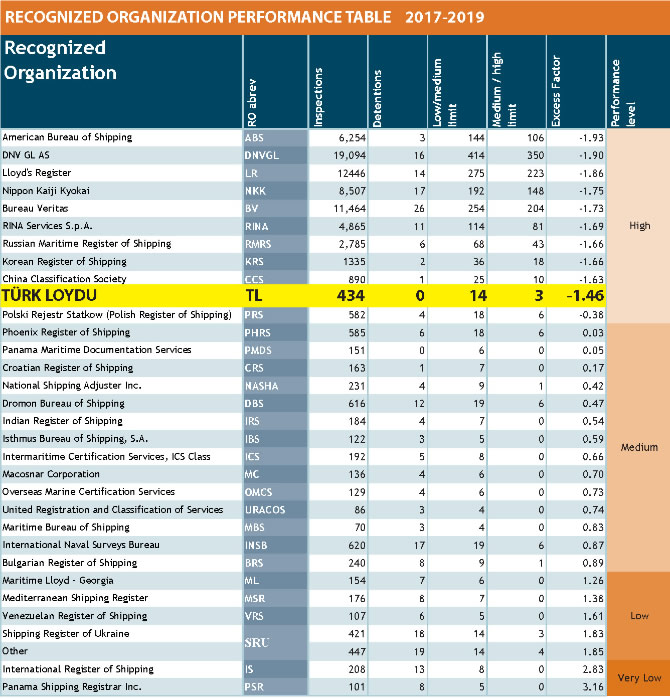Select the Medium performance level band
The image size is (670, 699).
(x=640, y=446)
